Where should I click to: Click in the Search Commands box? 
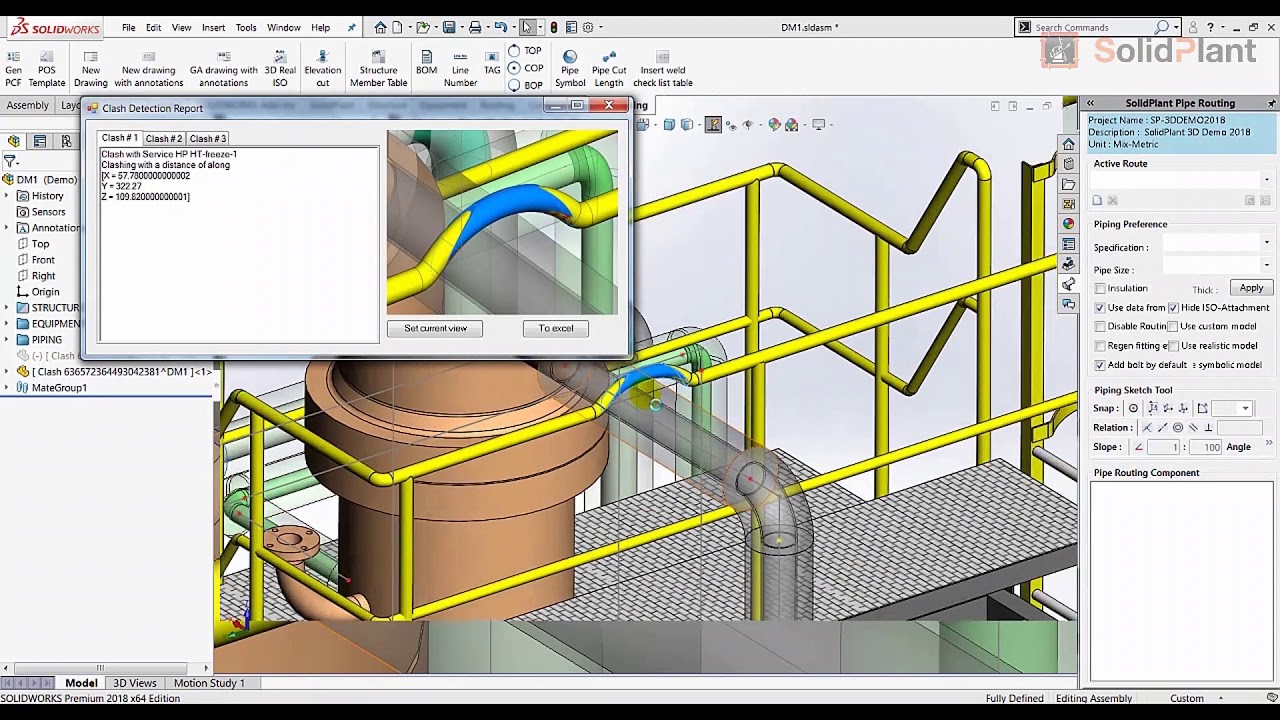1092,27
